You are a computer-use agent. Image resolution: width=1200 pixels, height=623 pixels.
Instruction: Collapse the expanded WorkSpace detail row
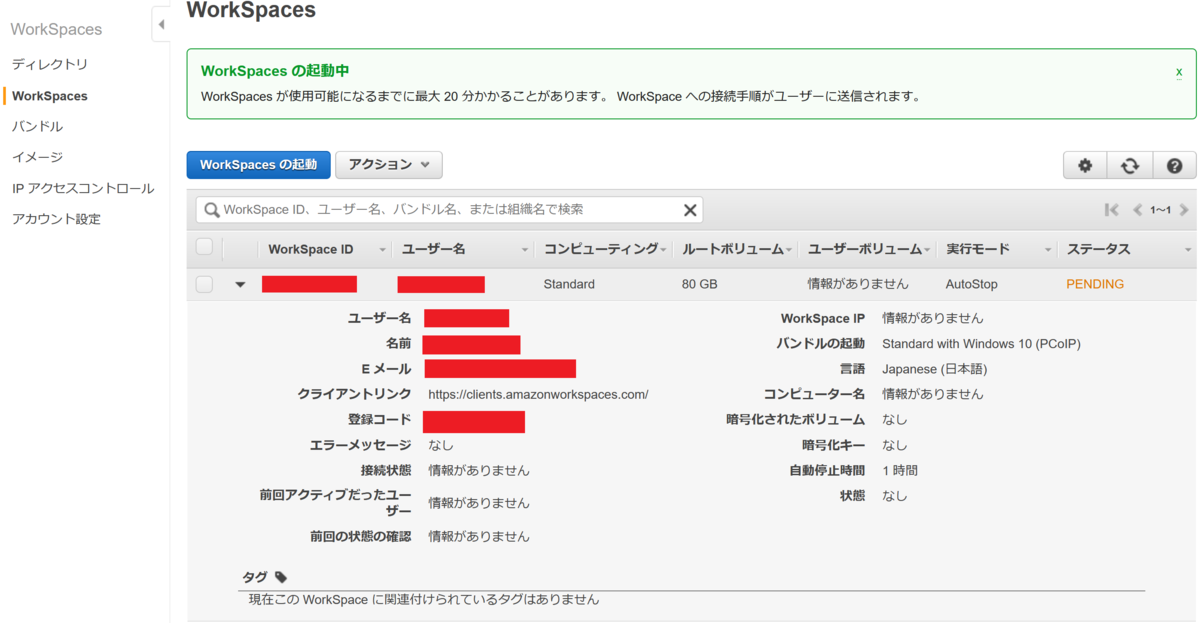238,283
